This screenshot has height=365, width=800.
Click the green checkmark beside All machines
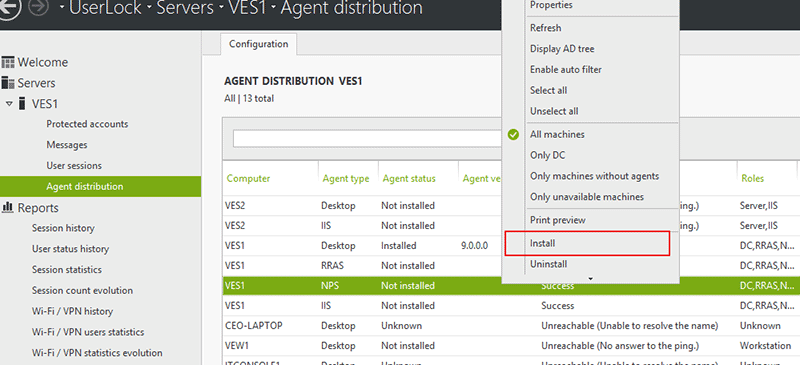[x=513, y=134]
